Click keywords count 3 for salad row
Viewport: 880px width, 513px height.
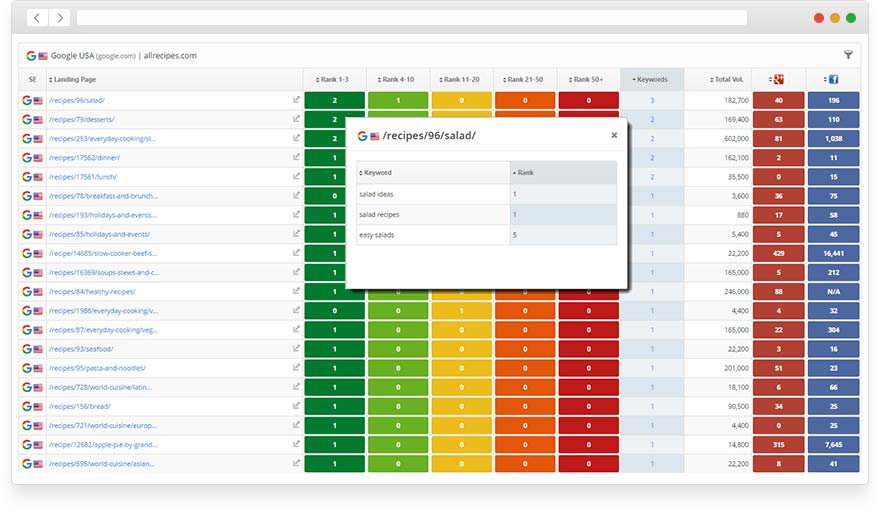click(x=652, y=100)
